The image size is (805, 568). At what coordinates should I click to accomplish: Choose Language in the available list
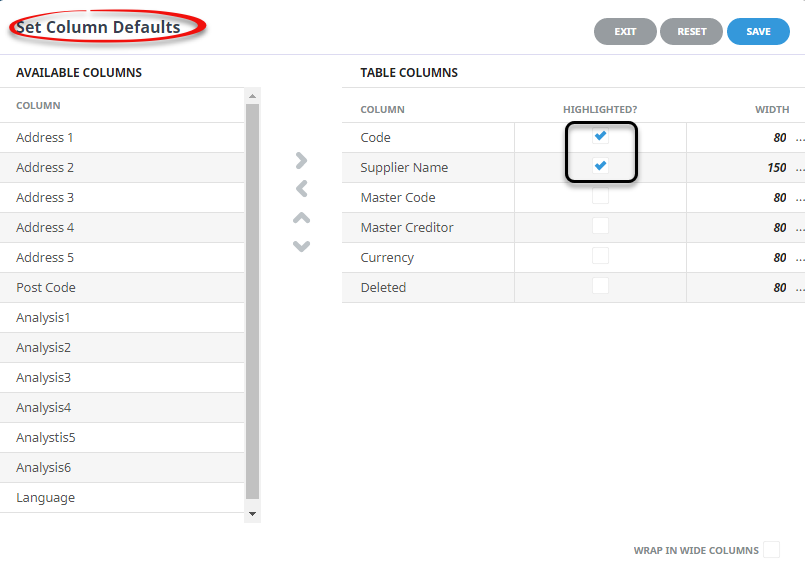coord(46,498)
